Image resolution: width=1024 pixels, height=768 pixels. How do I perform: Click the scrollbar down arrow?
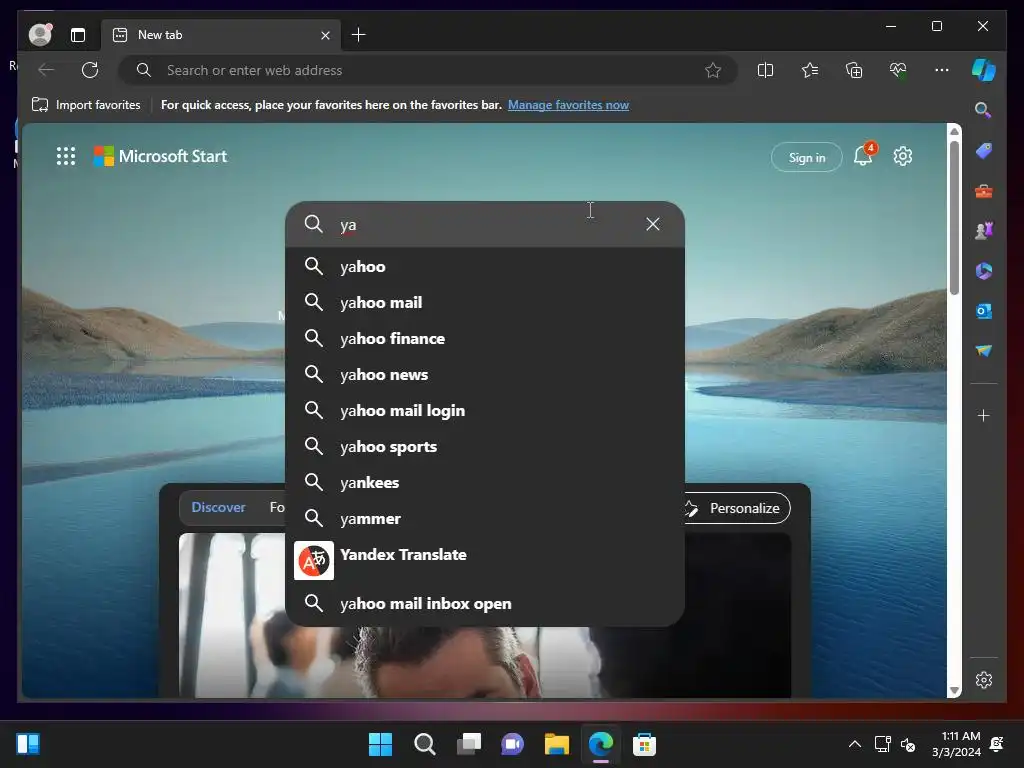coord(954,690)
